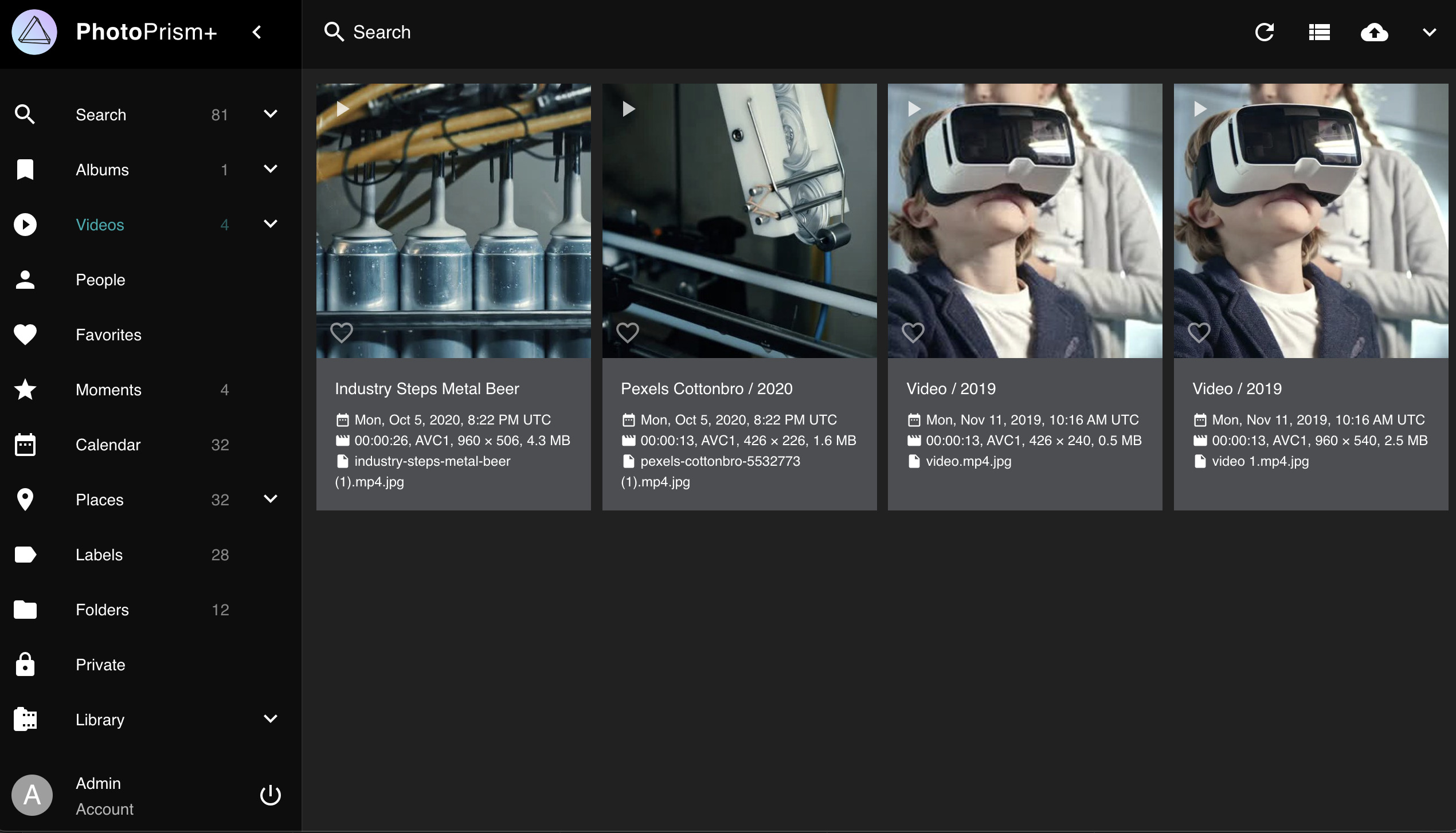The width and height of the screenshot is (1456, 833).
Task: Expand search filters chevron at top right
Action: (1429, 32)
